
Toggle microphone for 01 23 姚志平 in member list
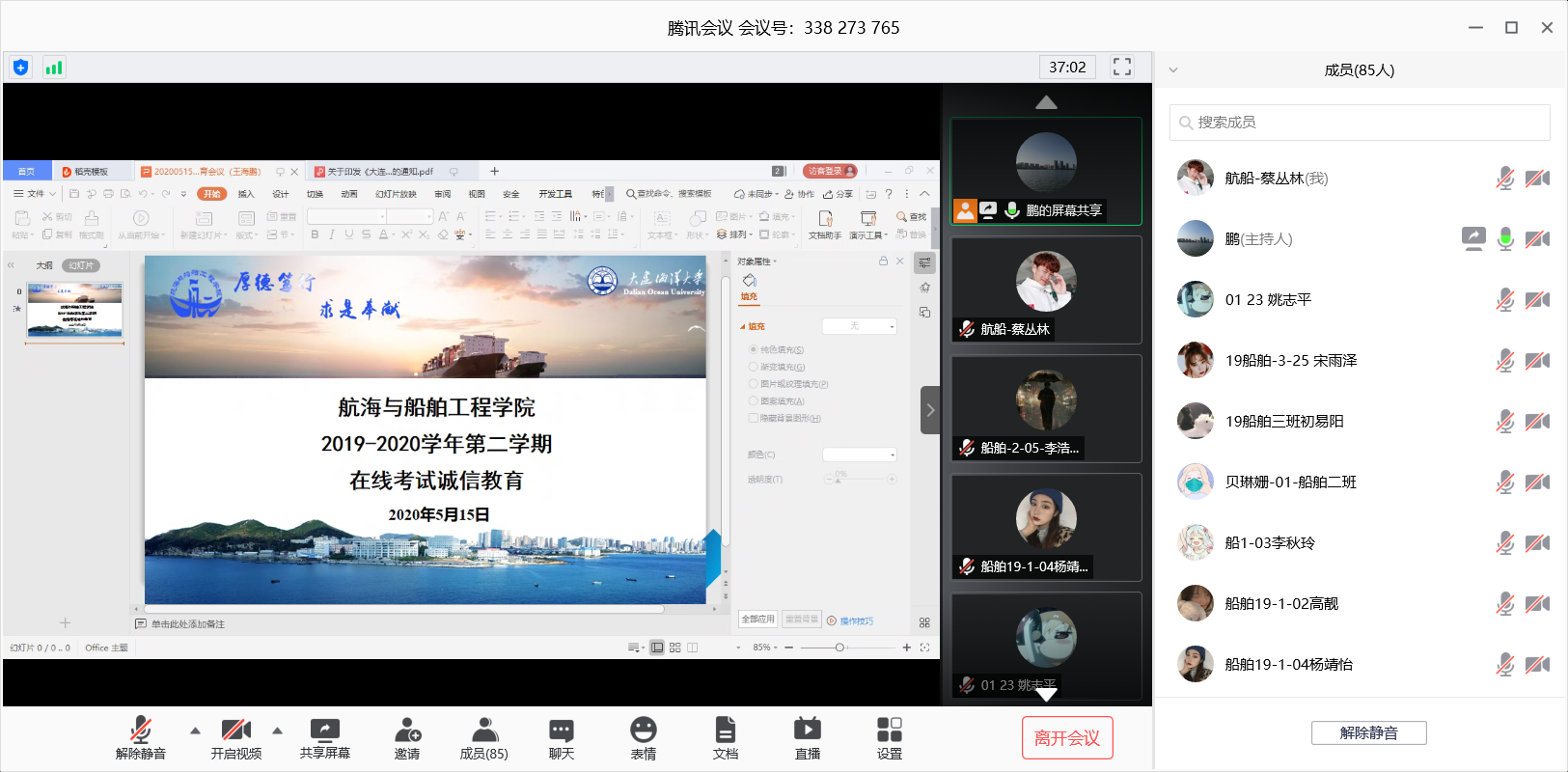(x=1504, y=300)
